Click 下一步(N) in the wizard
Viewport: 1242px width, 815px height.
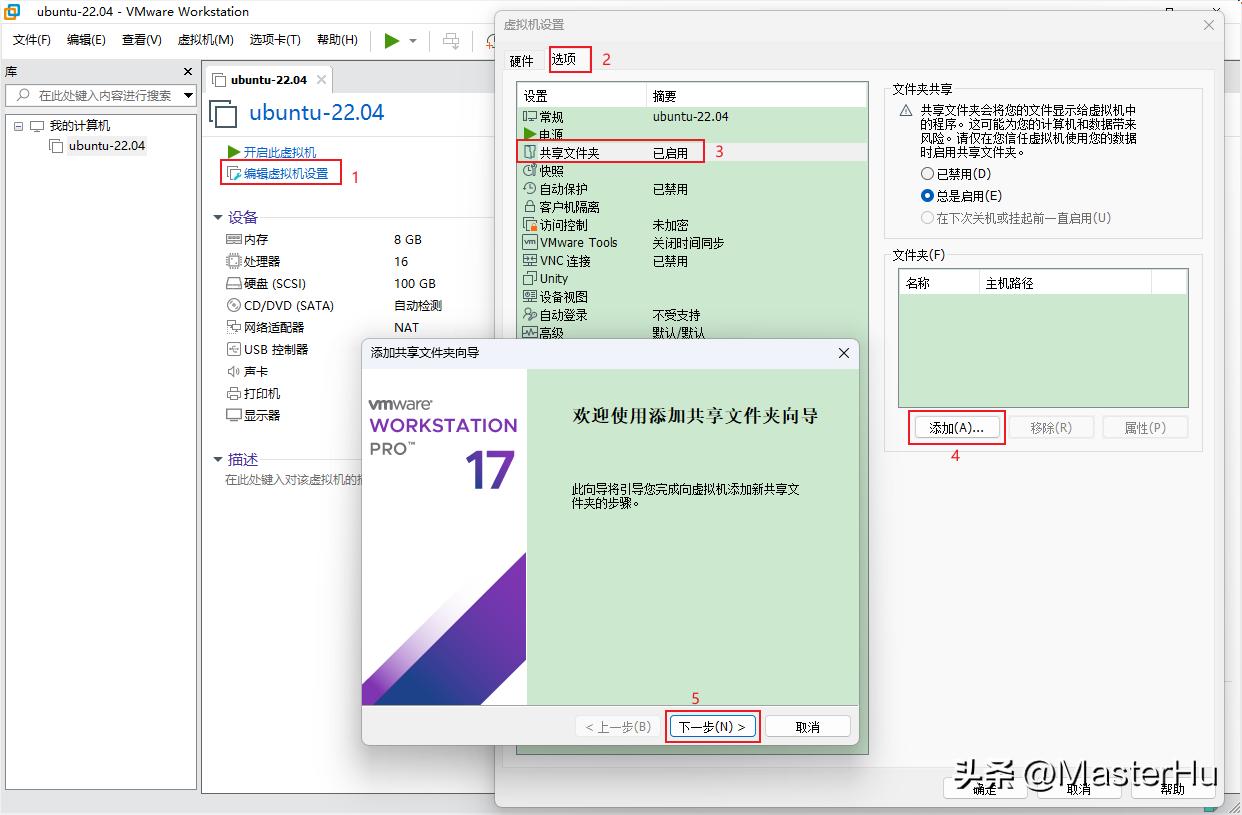click(x=712, y=726)
